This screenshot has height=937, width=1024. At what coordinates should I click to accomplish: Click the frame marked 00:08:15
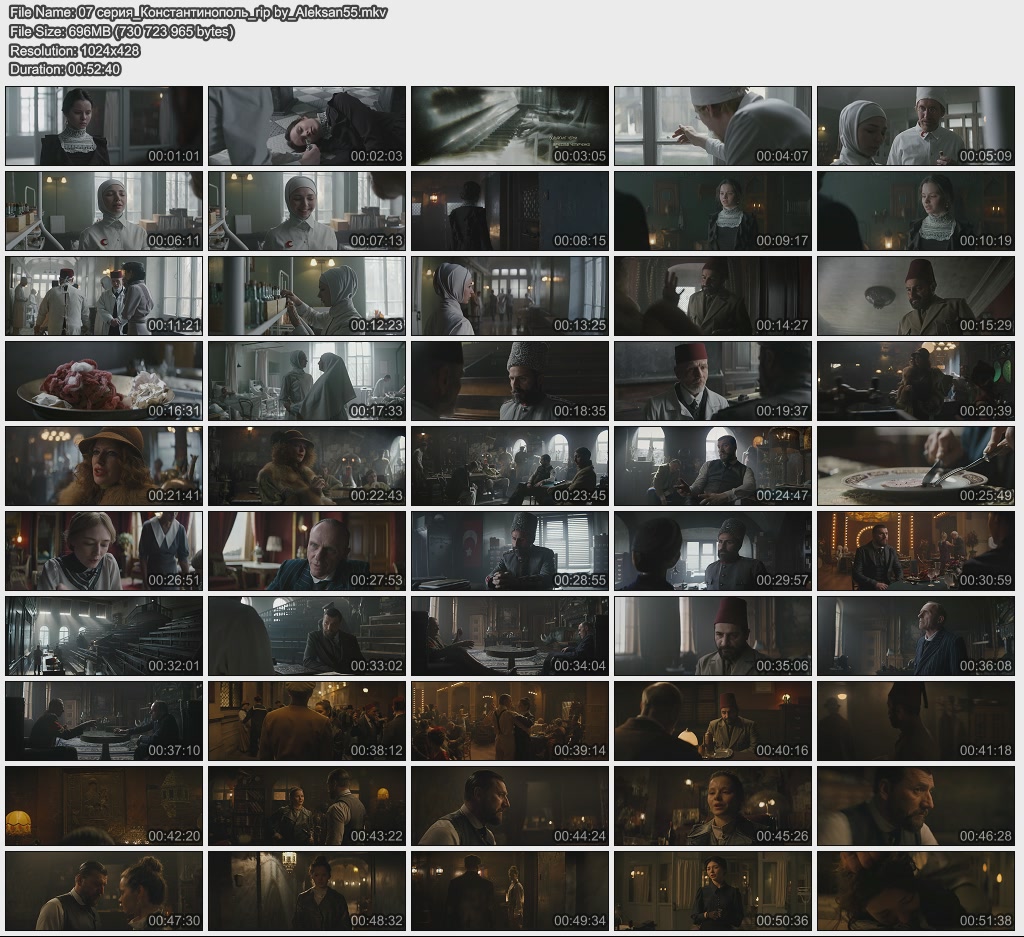click(510, 210)
